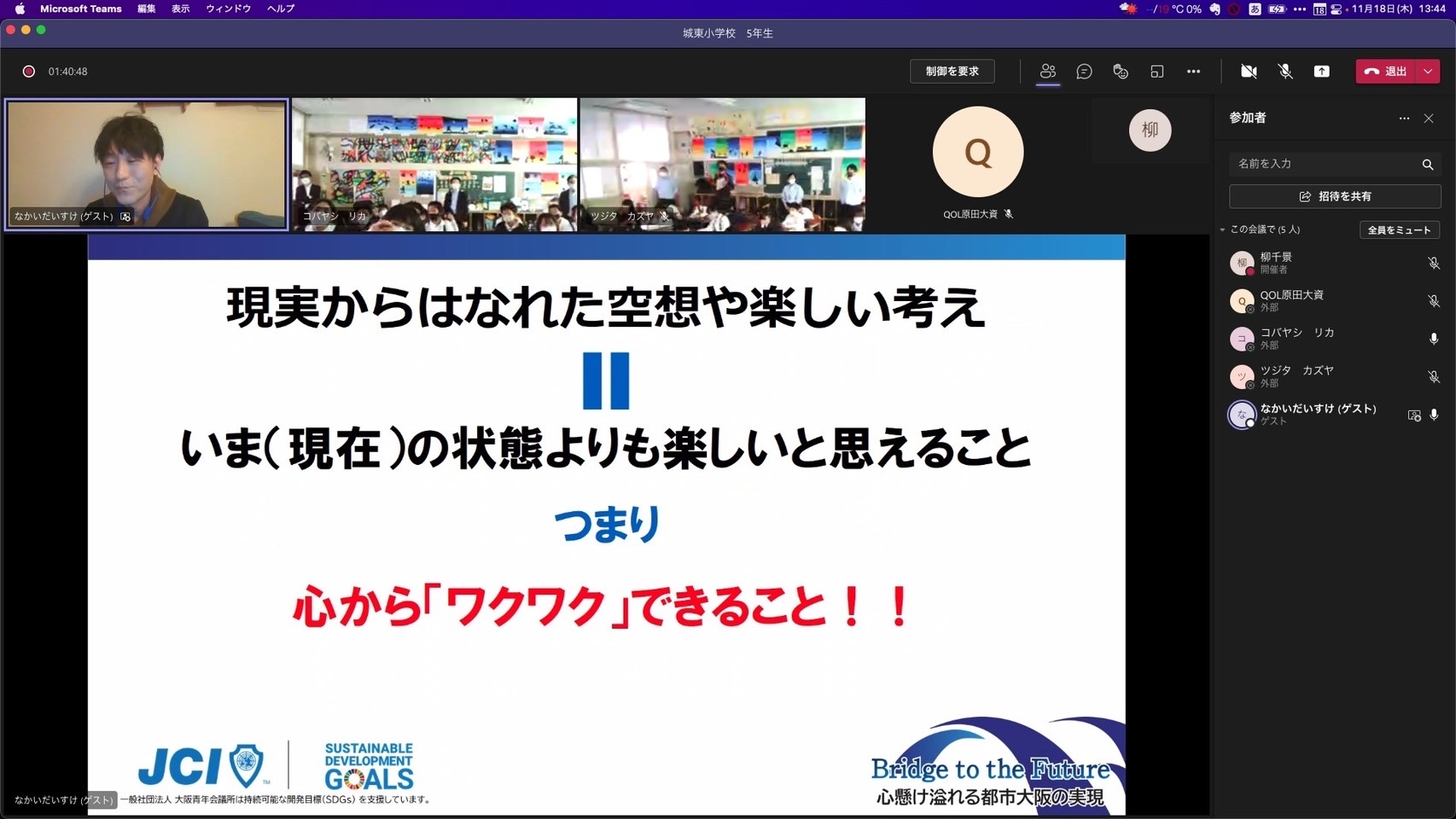Toggle the microphone mute button
This screenshot has width=1456, height=819.
tap(1285, 72)
